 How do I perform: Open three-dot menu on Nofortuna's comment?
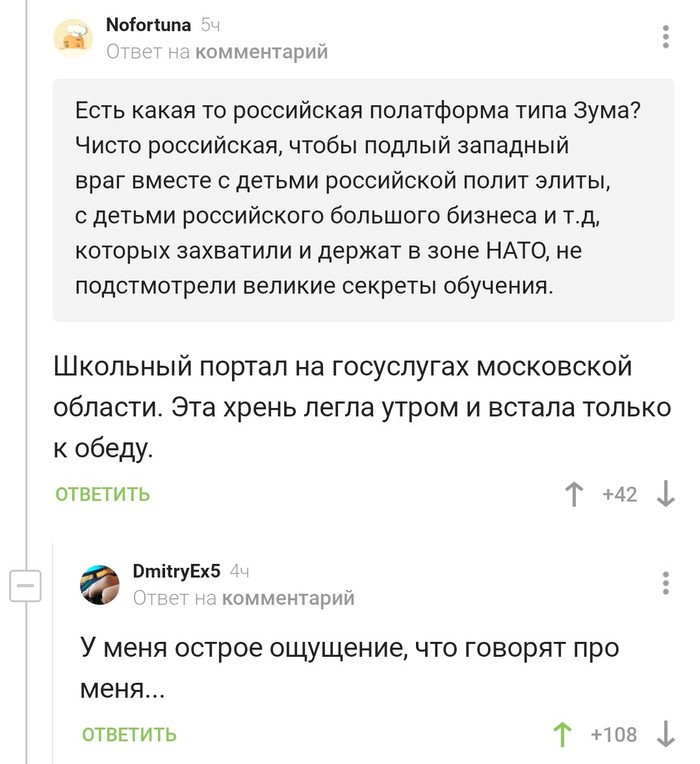pyautogui.click(x=665, y=37)
